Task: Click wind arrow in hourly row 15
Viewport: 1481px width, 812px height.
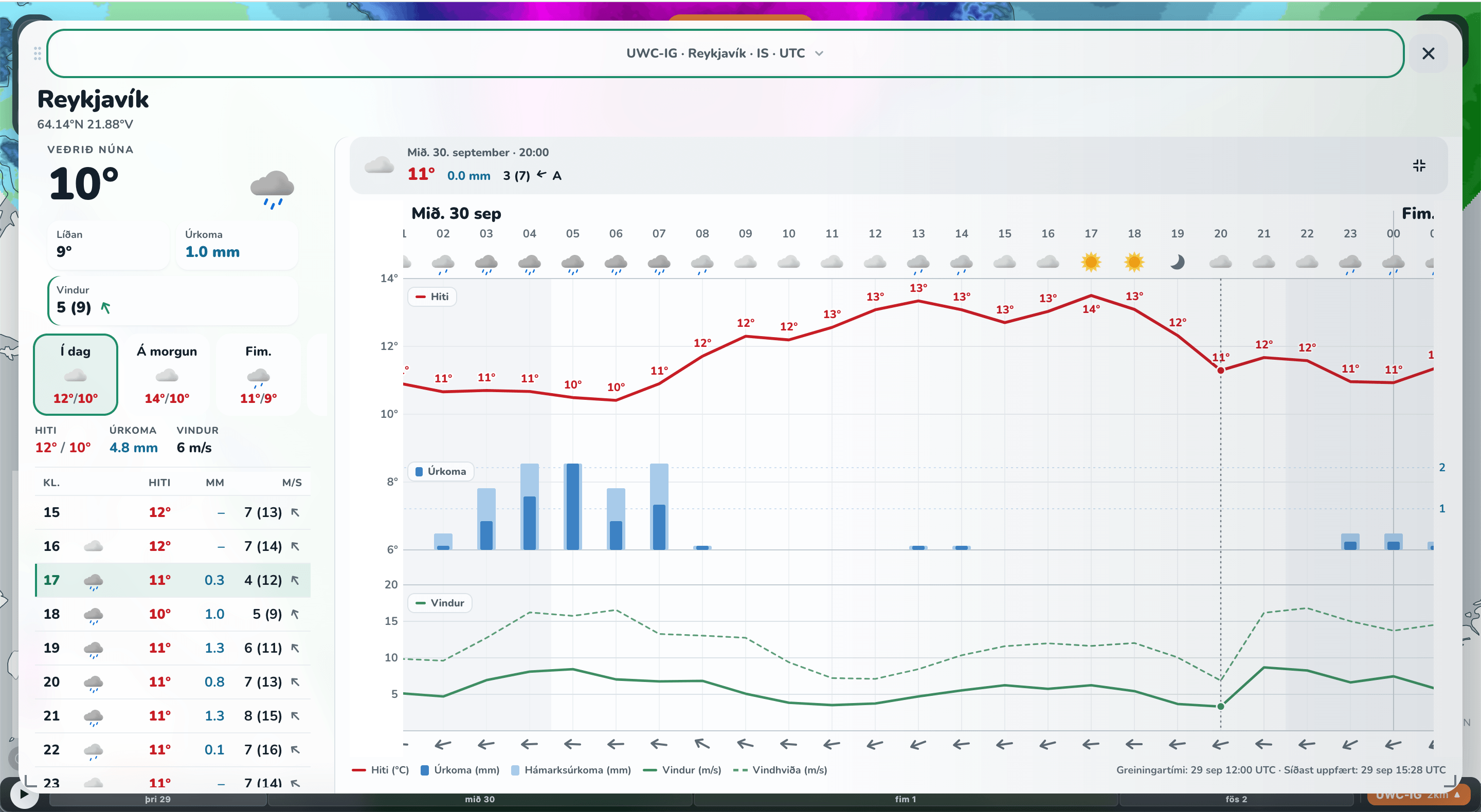Action: [x=295, y=512]
